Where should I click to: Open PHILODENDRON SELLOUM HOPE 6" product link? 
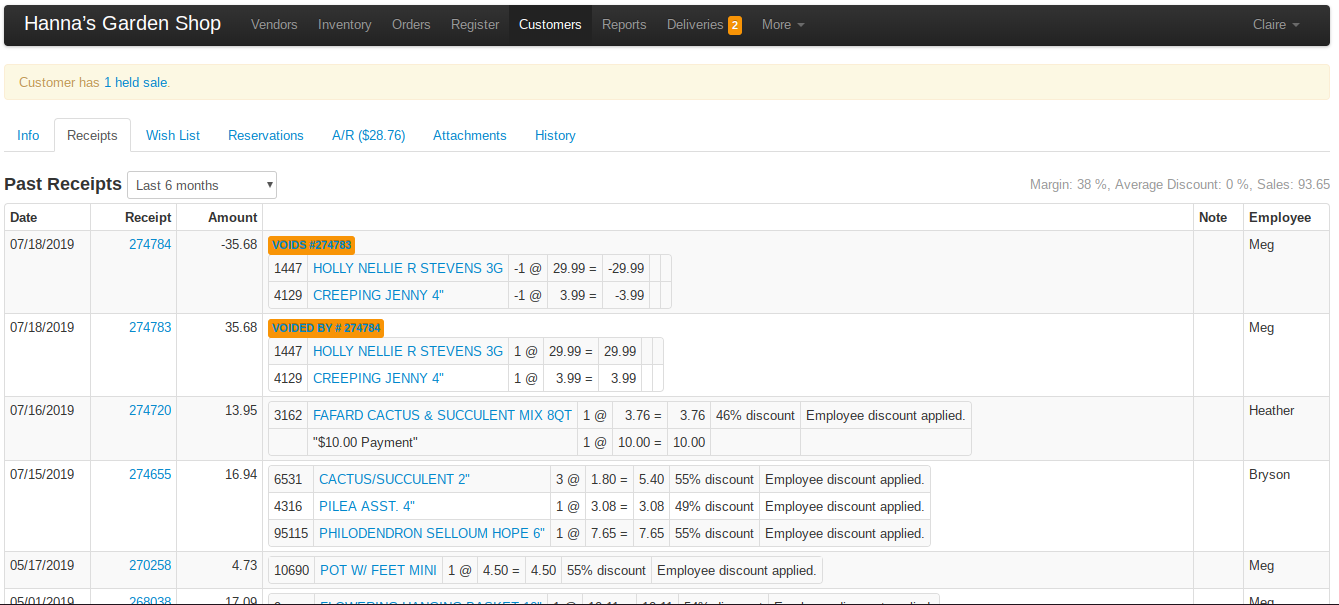pyautogui.click(x=432, y=533)
